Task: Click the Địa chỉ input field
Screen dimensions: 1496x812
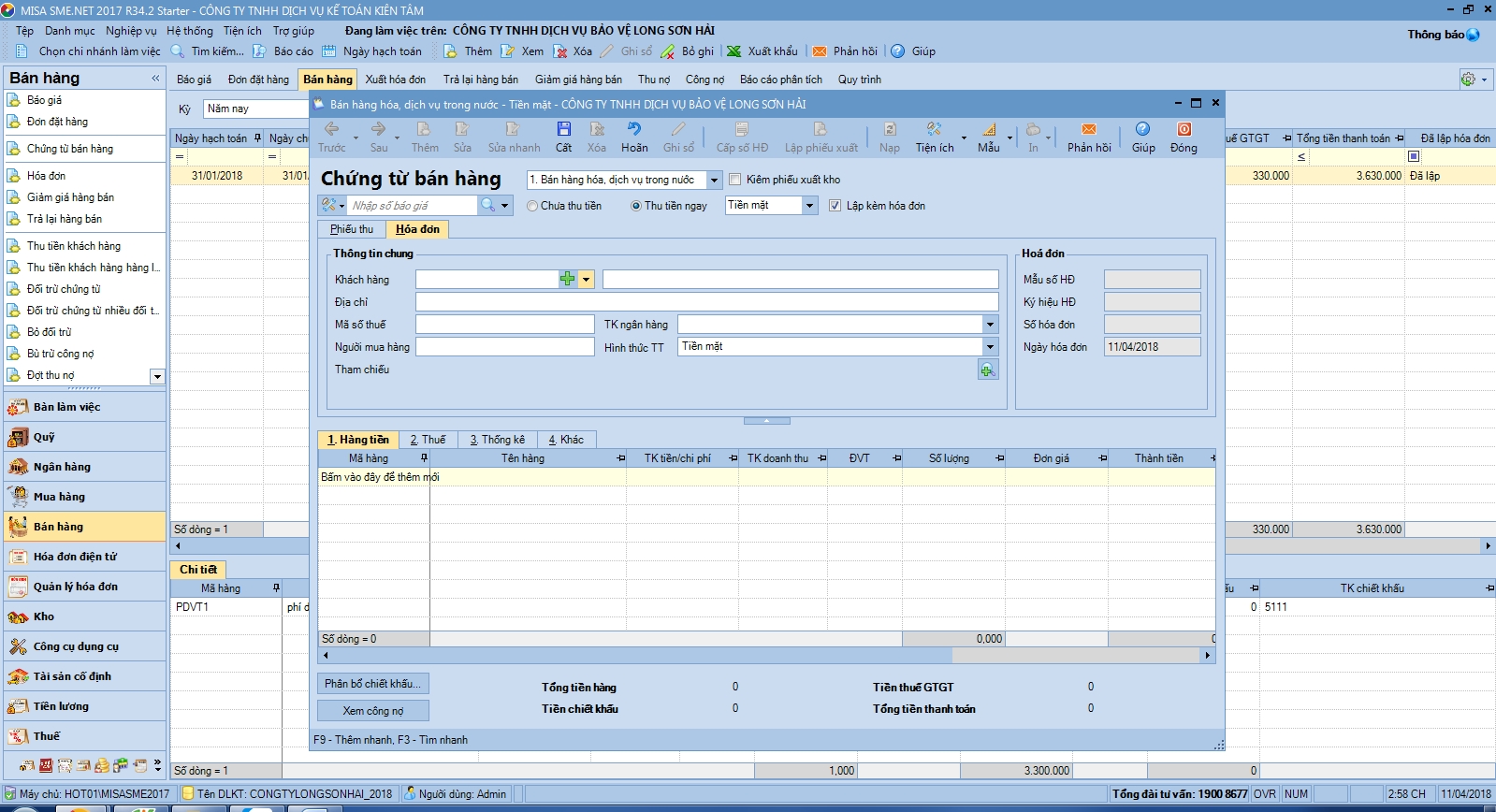Action: click(x=706, y=301)
